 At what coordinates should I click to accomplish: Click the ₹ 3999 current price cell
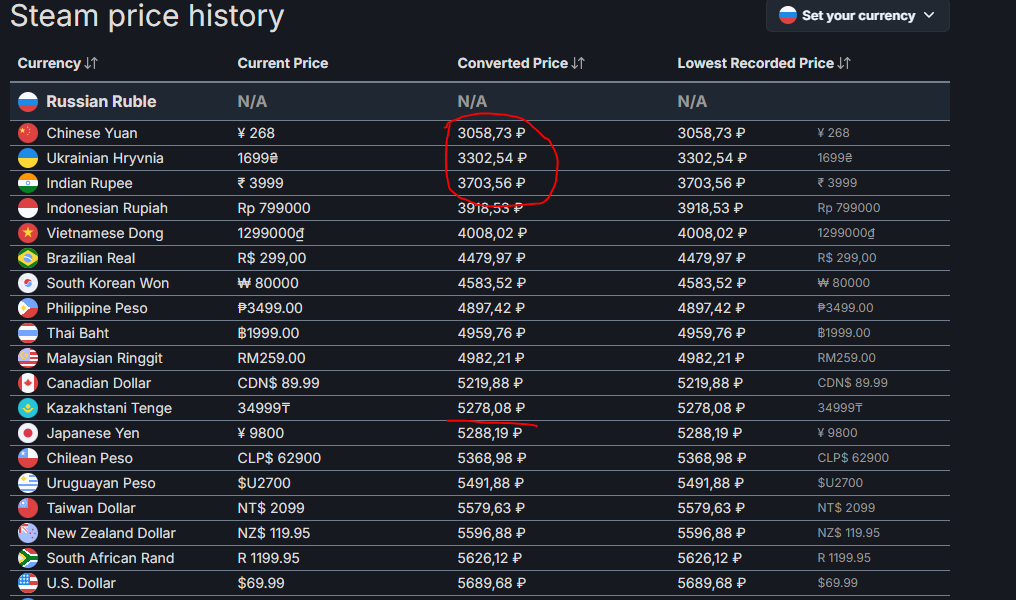260,183
